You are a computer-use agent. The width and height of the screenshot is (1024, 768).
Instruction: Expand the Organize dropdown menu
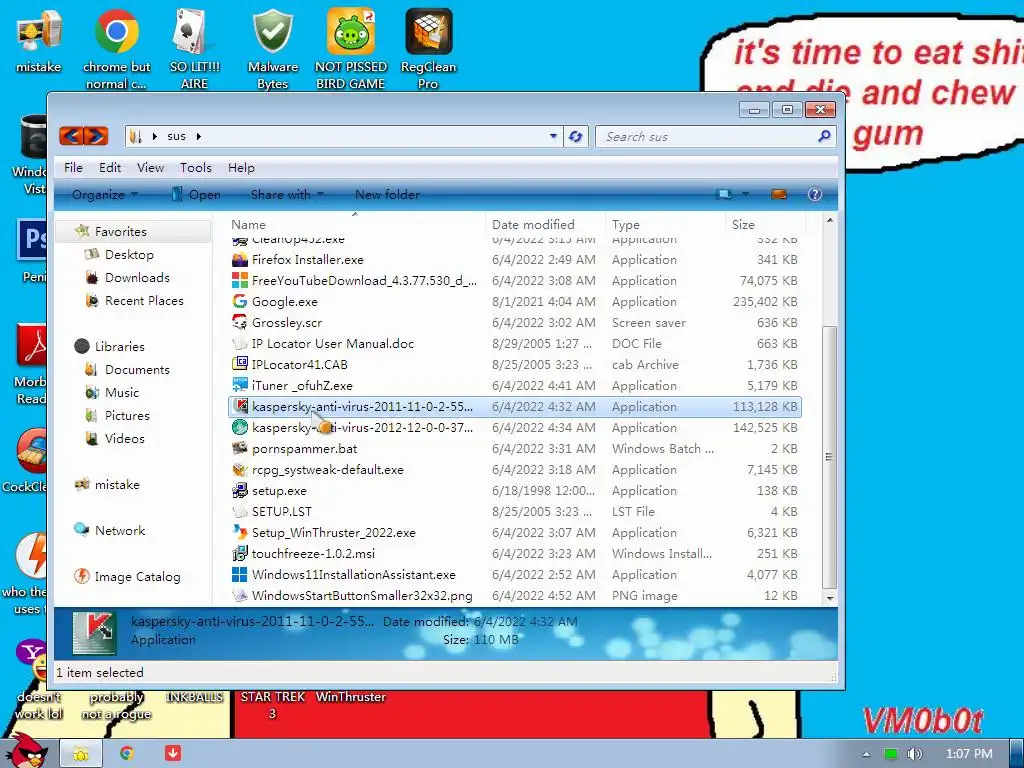104,194
